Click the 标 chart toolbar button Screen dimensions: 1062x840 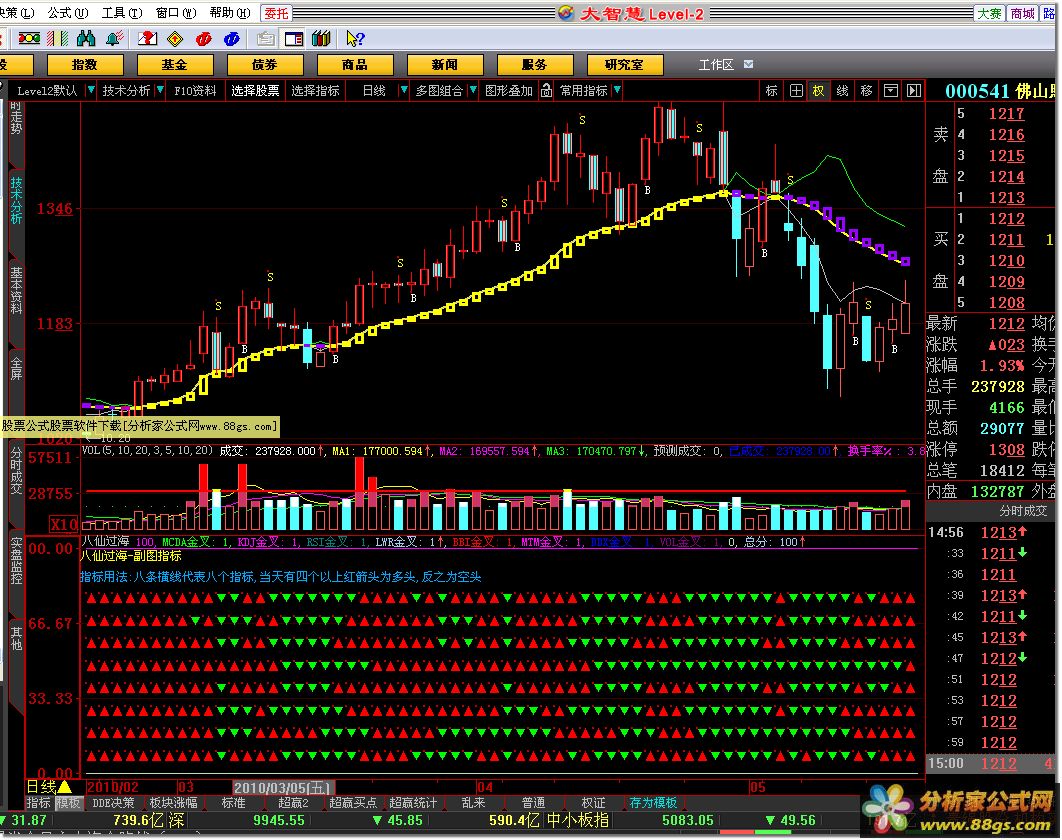pyautogui.click(x=771, y=90)
